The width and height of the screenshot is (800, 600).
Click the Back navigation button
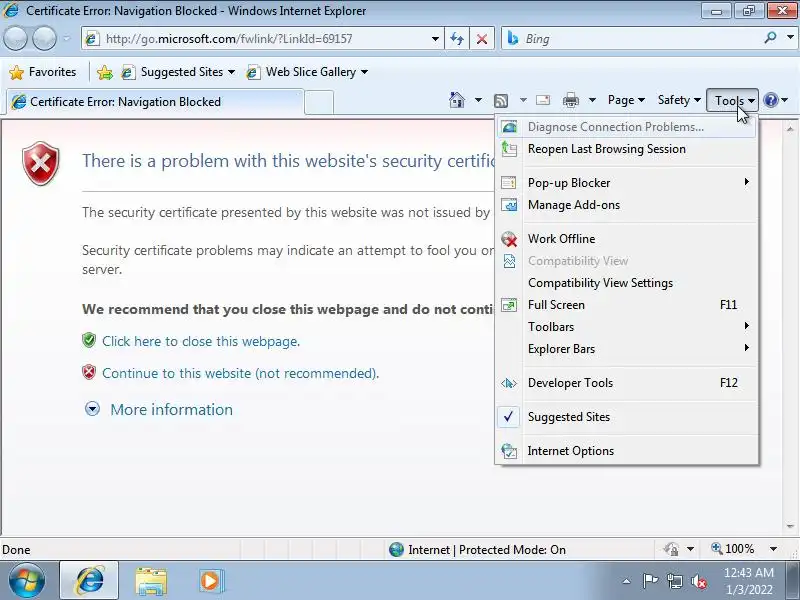(15, 38)
